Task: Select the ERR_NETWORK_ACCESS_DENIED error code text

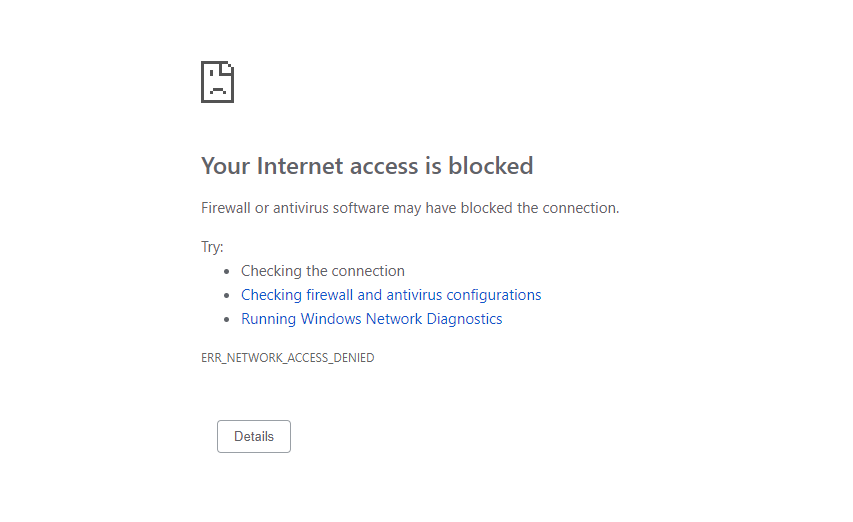Action: [288, 358]
